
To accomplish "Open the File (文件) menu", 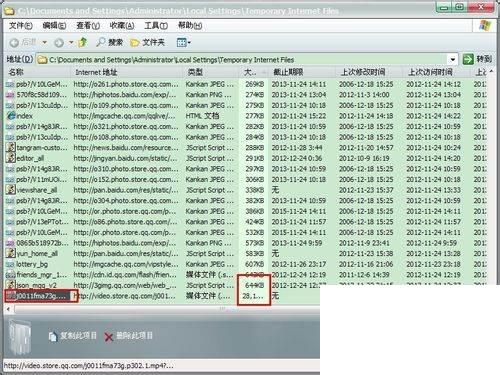I will pyautogui.click(x=21, y=26).
